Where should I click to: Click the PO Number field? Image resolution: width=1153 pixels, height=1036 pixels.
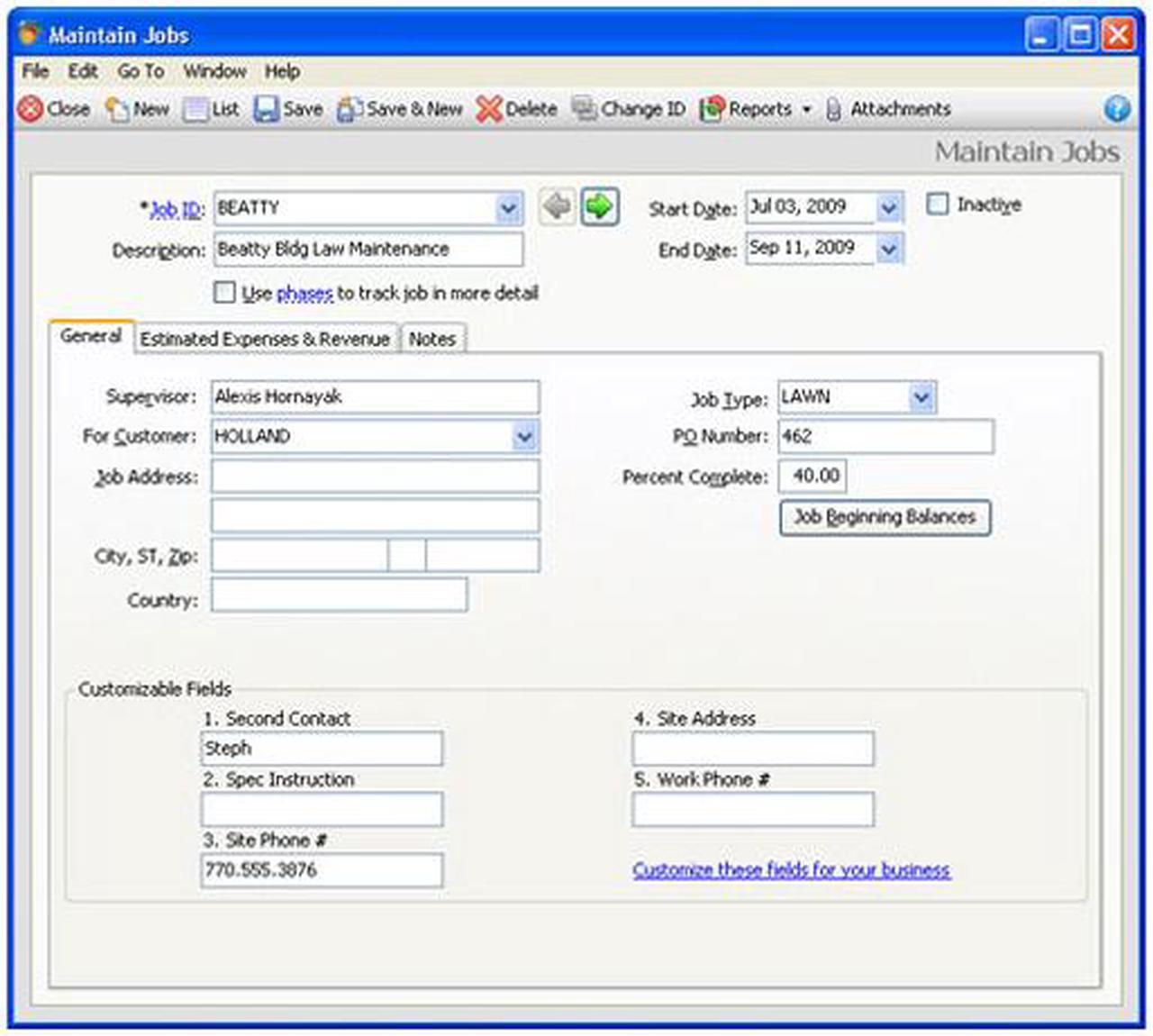pos(885,436)
